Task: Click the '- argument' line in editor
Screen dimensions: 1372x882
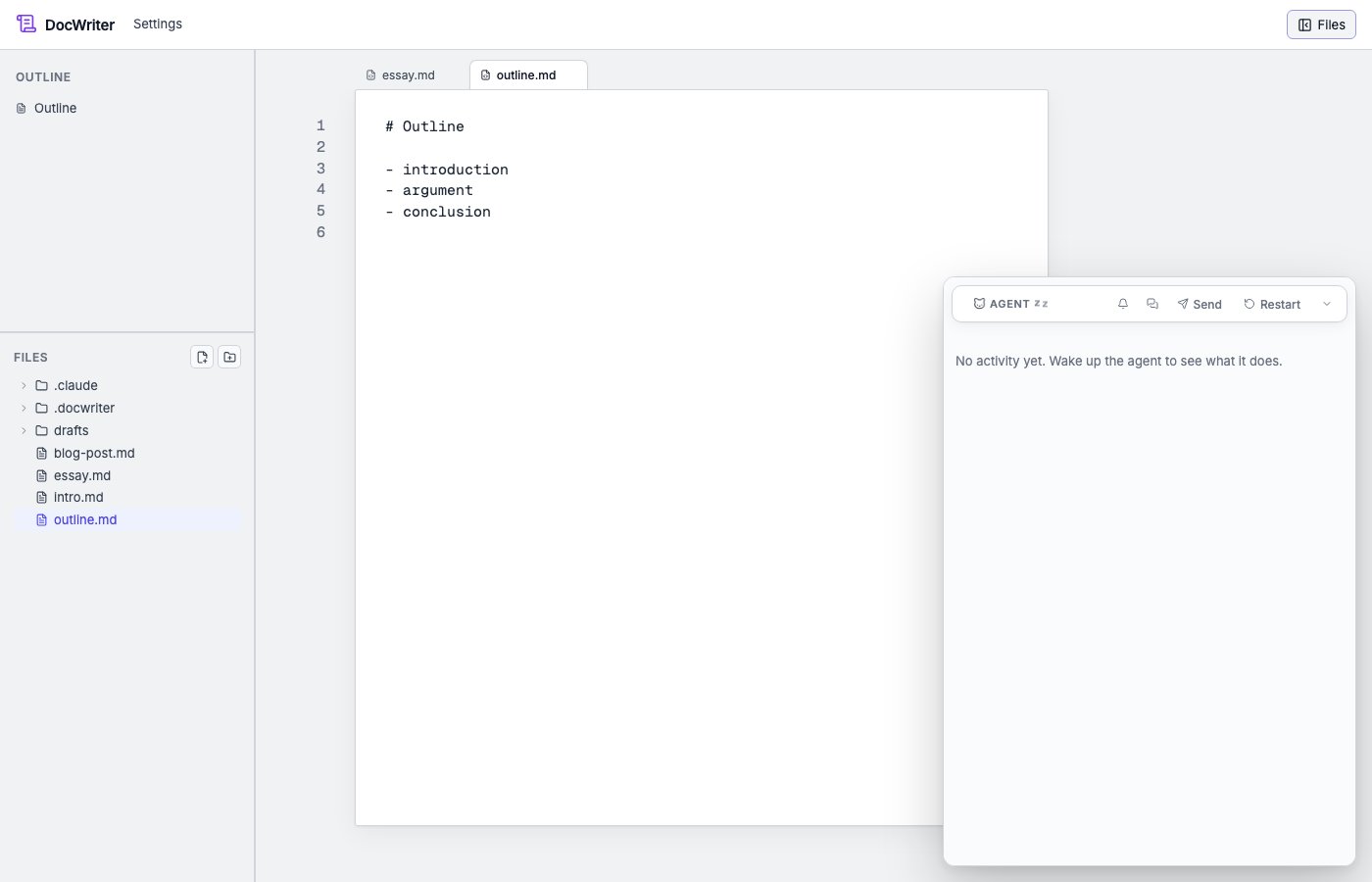Action: point(428,190)
